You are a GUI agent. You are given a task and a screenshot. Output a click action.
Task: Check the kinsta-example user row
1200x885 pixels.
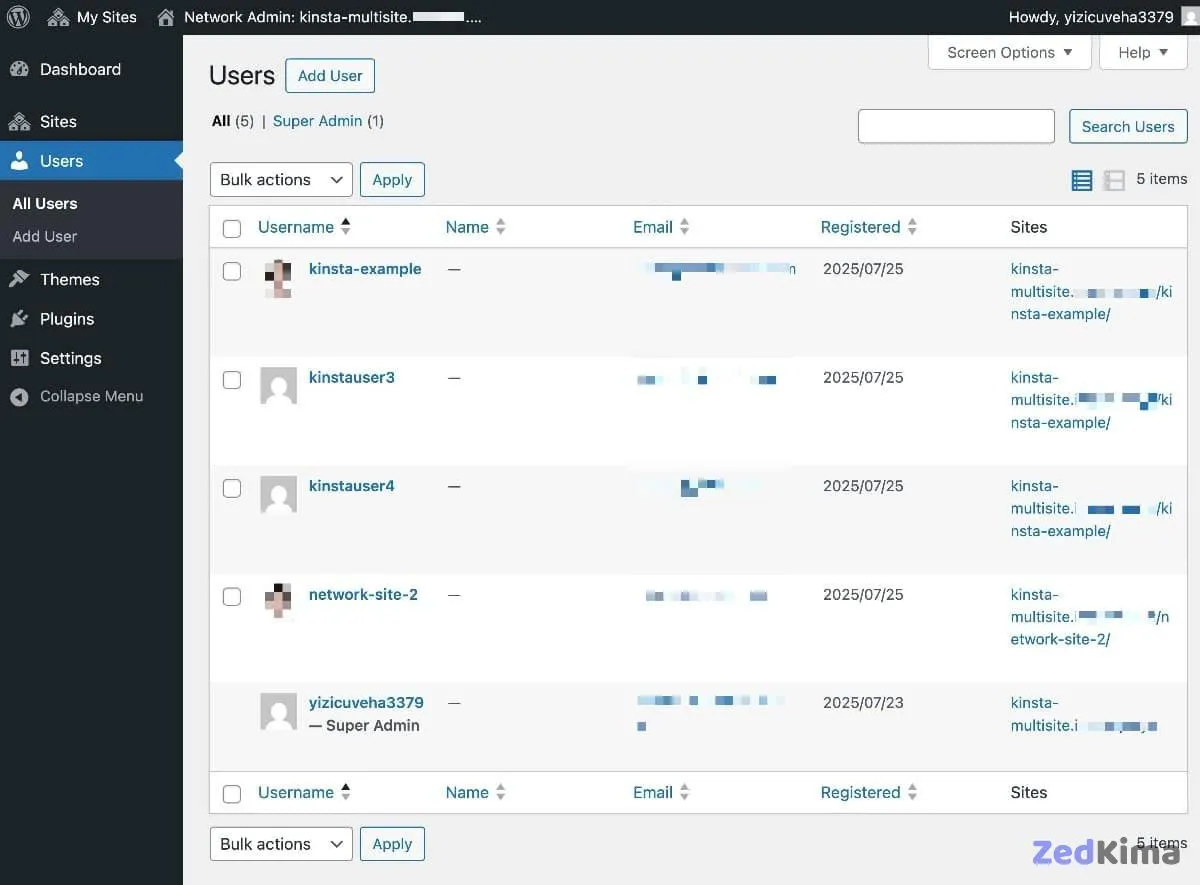point(231,271)
